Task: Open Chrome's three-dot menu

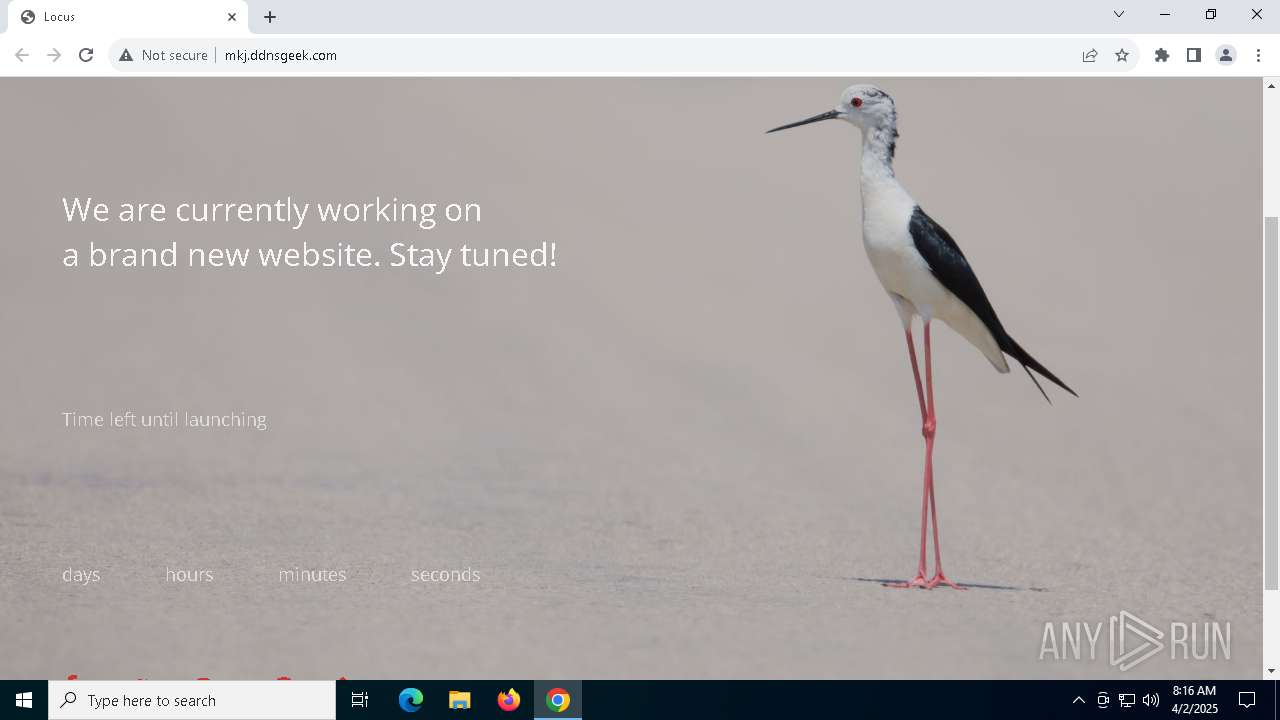Action: click(x=1258, y=55)
